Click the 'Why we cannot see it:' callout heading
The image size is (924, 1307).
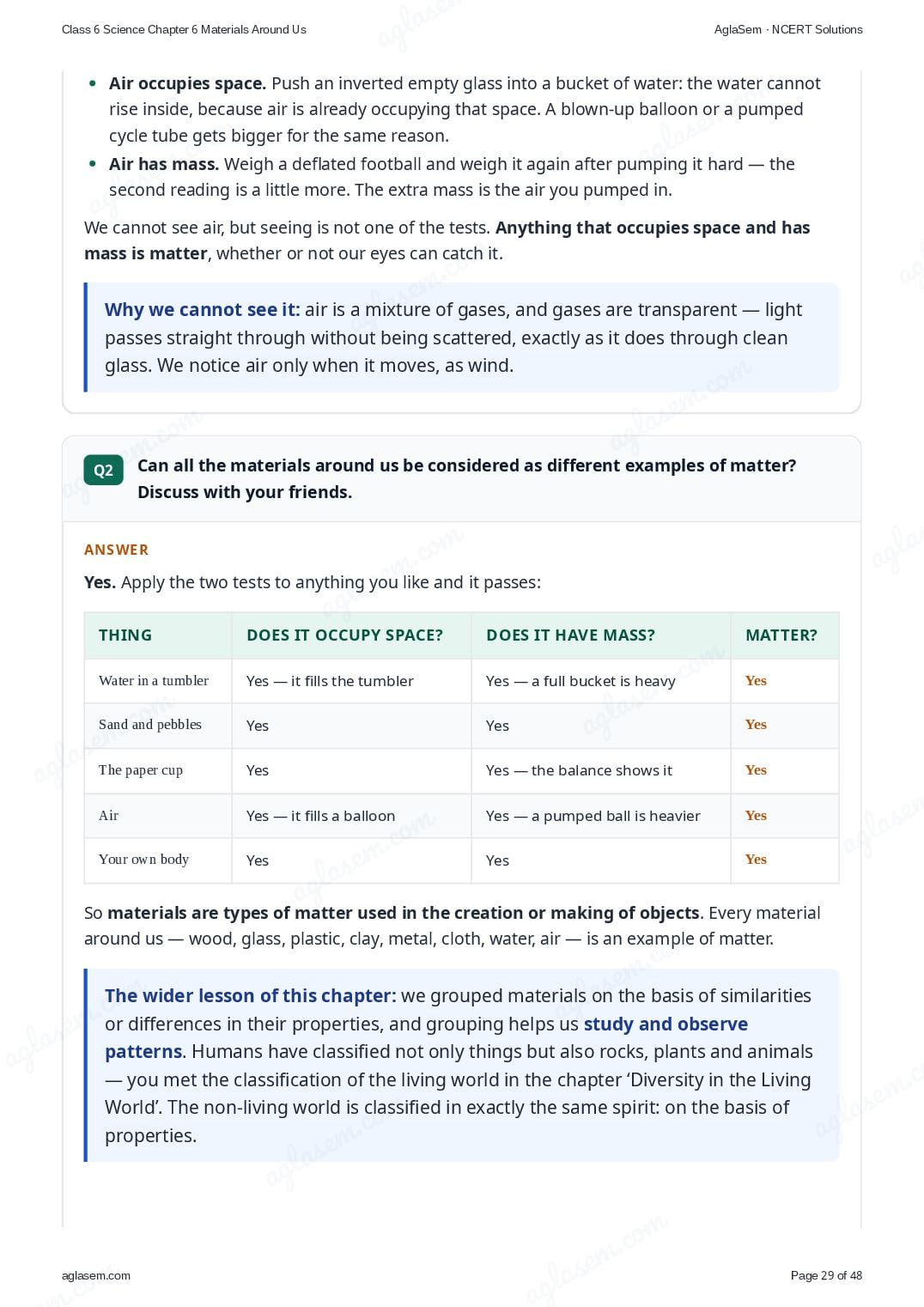202,309
